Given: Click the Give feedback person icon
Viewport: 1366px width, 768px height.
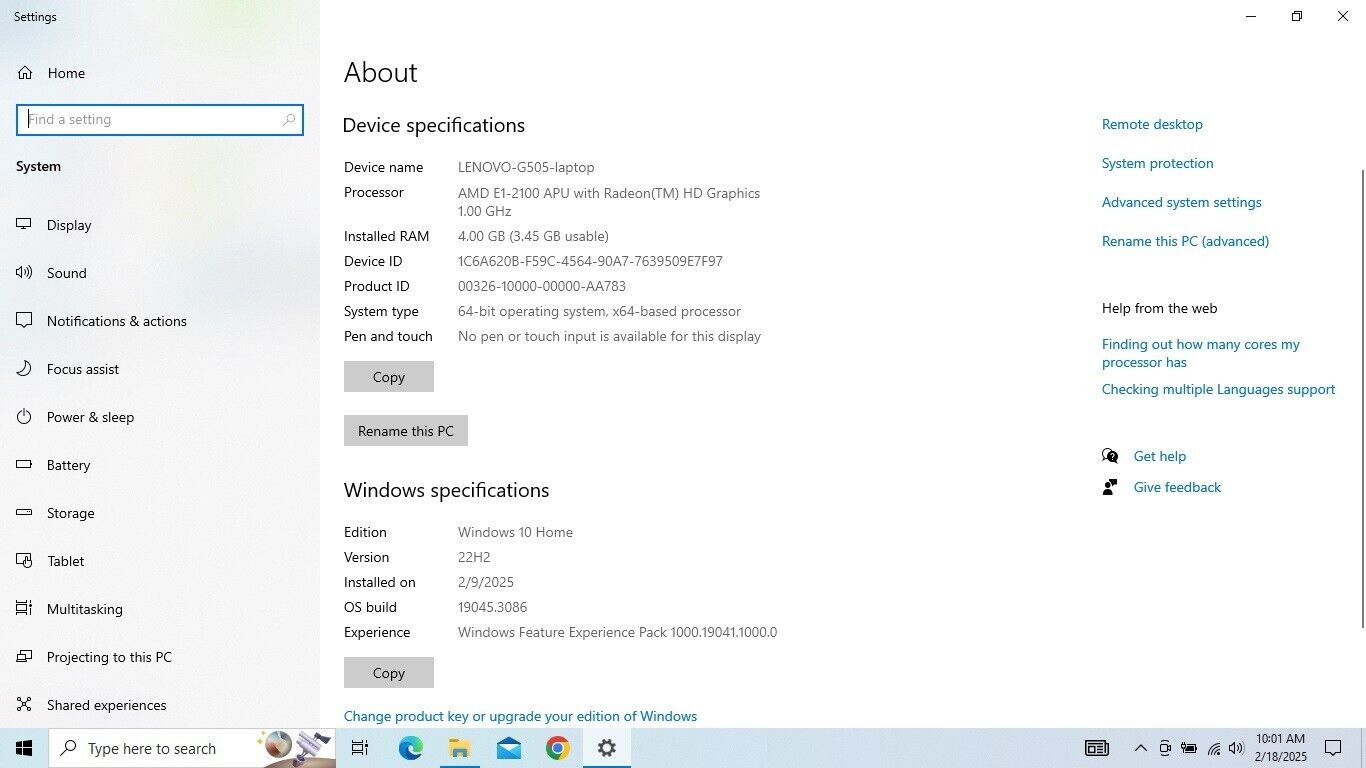Looking at the screenshot, I should coord(1110,487).
